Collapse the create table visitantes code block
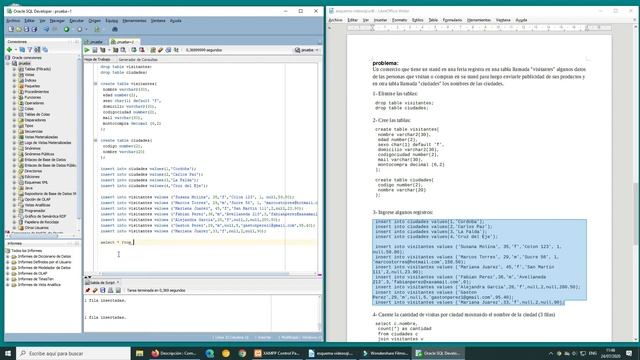Screen dimensions: 640x360 [x=96, y=84]
